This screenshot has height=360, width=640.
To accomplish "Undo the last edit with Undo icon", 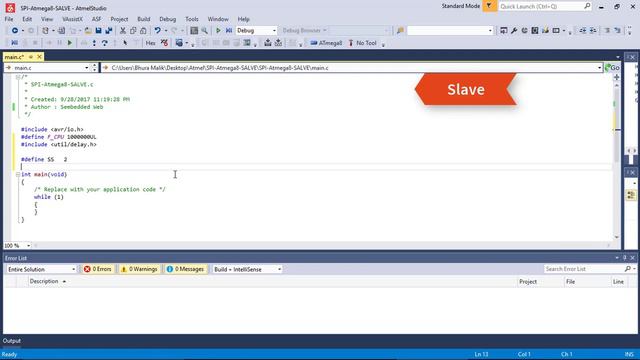I will coord(157,31).
